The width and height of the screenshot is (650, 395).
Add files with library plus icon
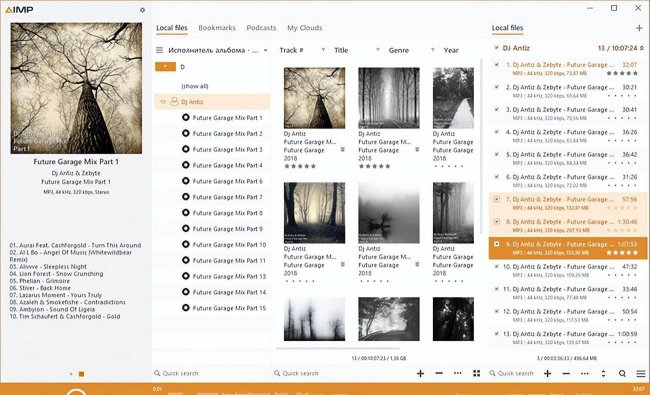pos(420,373)
